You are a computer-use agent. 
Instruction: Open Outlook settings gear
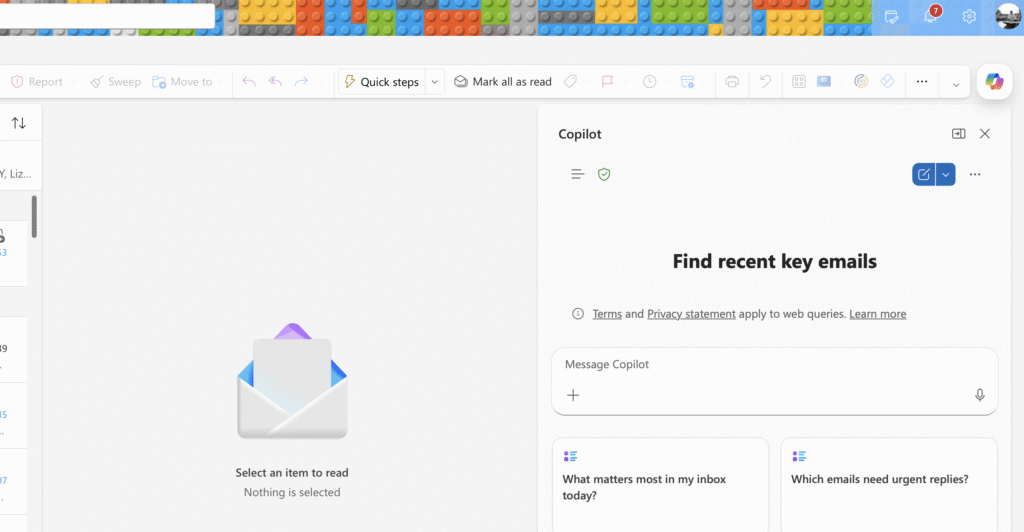click(969, 17)
